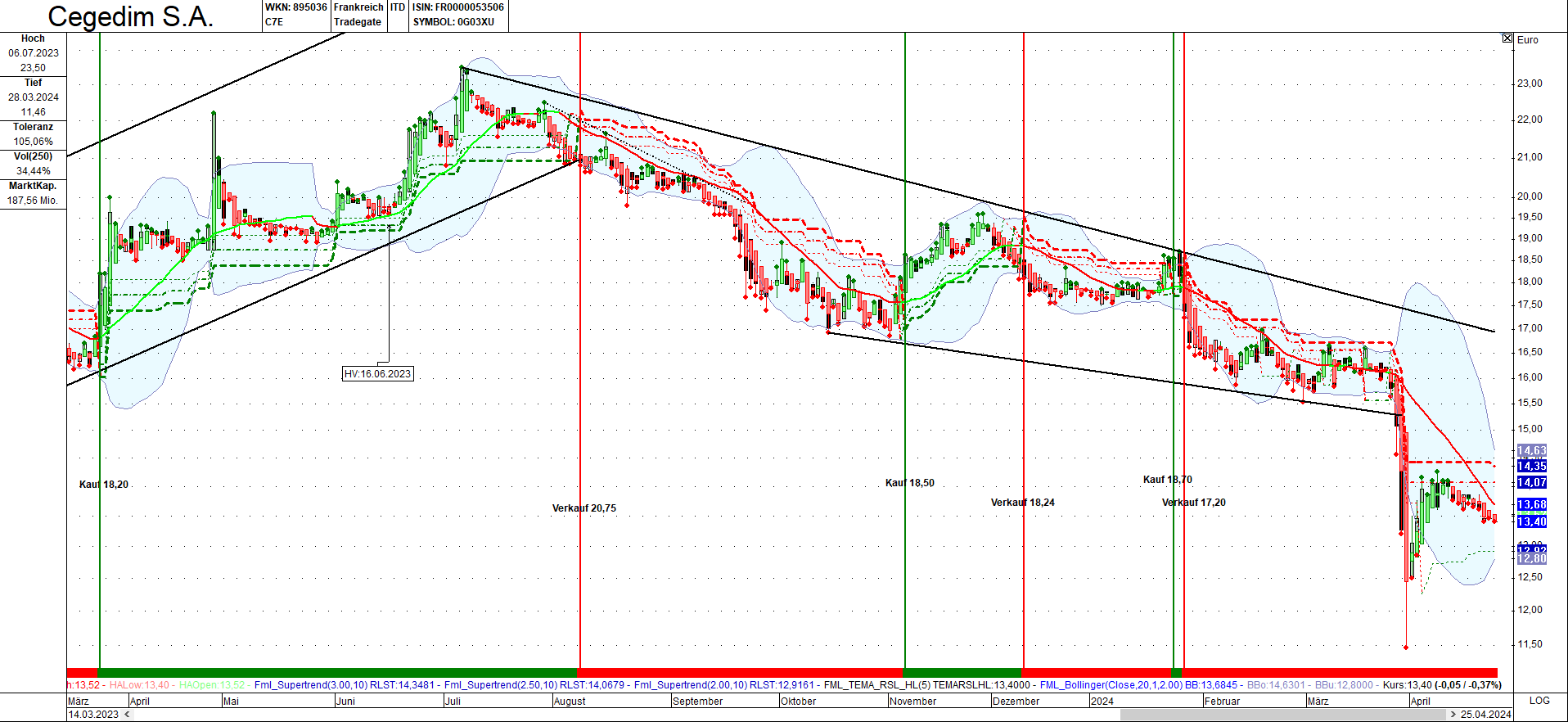This screenshot has width=1568, height=722.
Task: Click the Tief label
Action: tap(33, 83)
